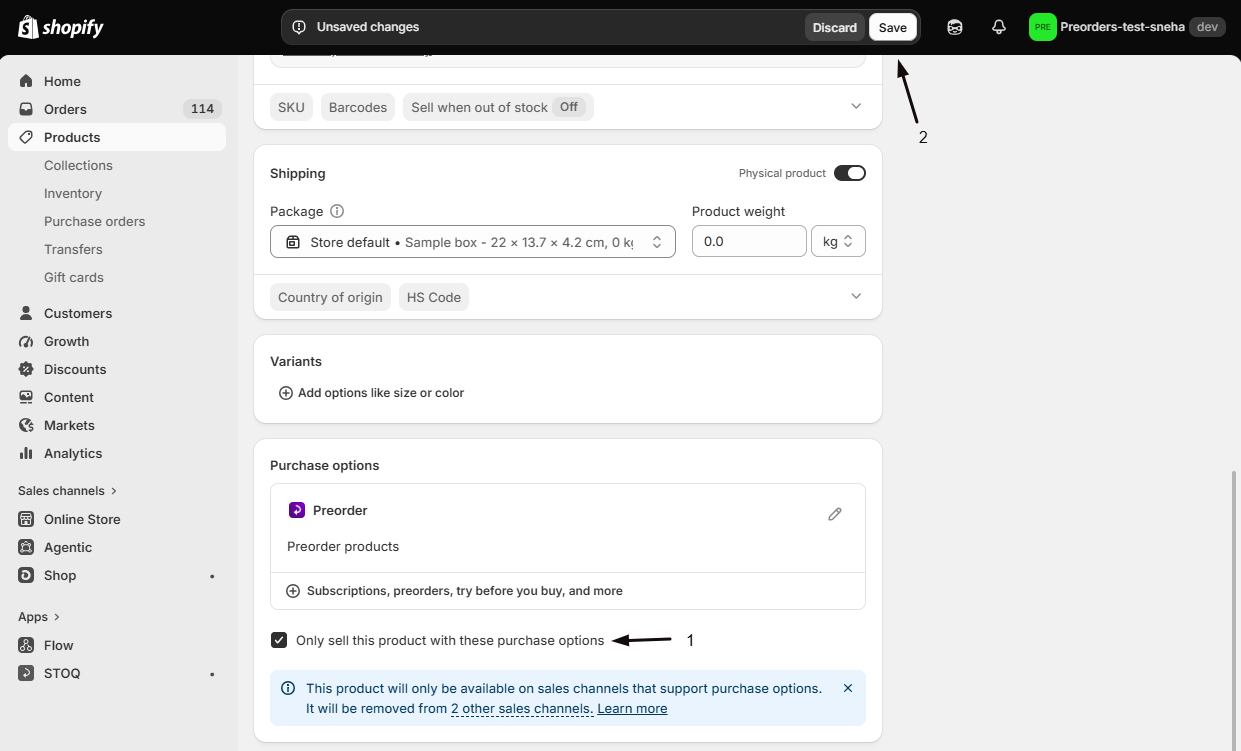
Task: Click the Barcodes tag
Action: (358, 107)
